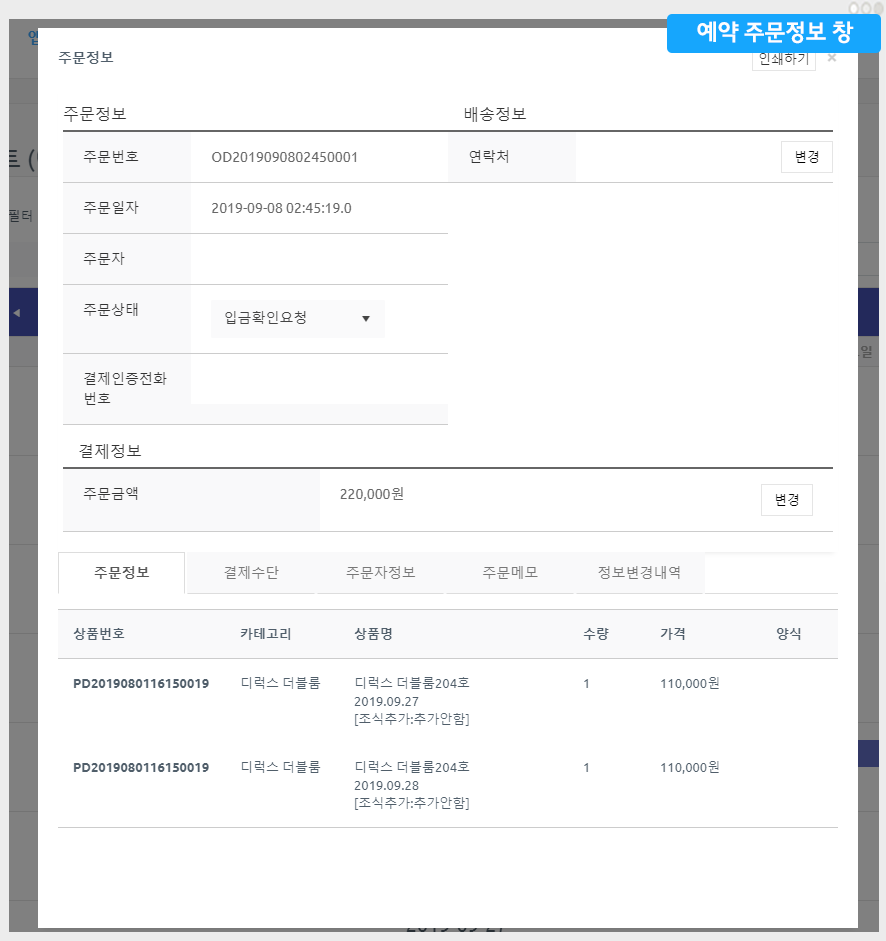Click the 상품번호 column header
Screen dimensions: 886x941
(99, 634)
